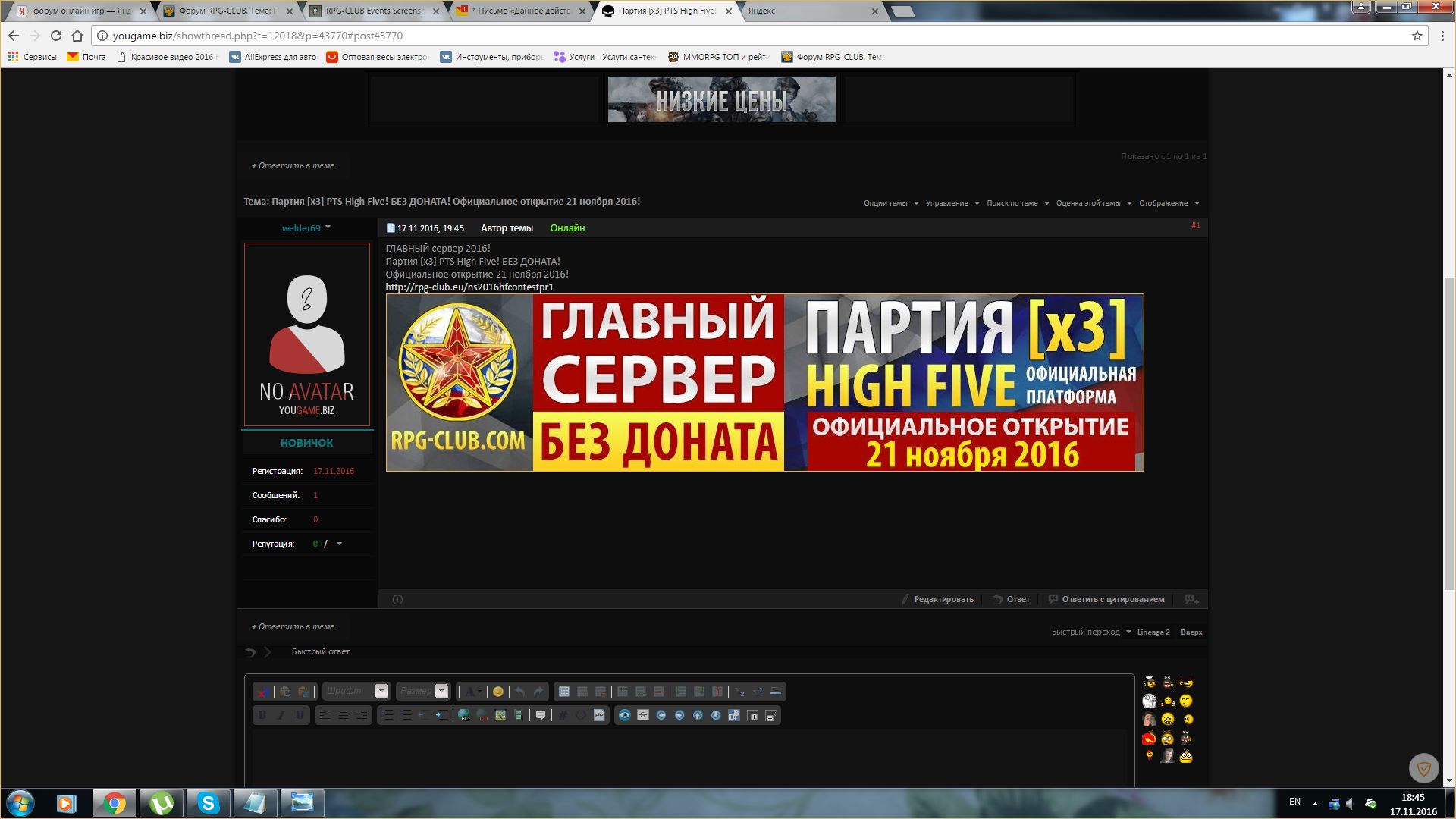Open the font color dropdown arrow
Viewport: 1456px width, 819px height.
(480, 692)
